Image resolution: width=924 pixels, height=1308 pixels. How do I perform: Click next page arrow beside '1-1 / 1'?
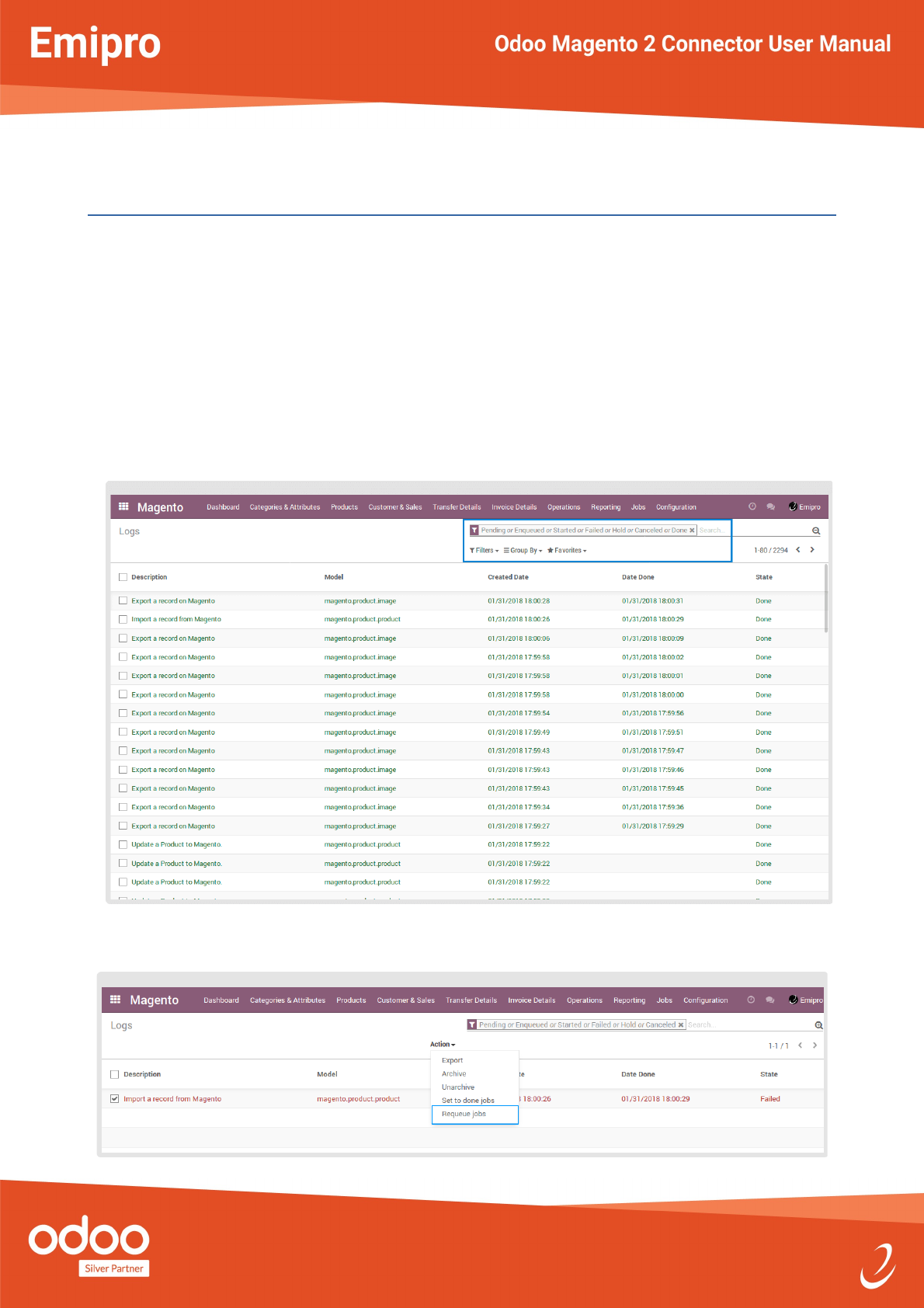pyautogui.click(x=815, y=1045)
